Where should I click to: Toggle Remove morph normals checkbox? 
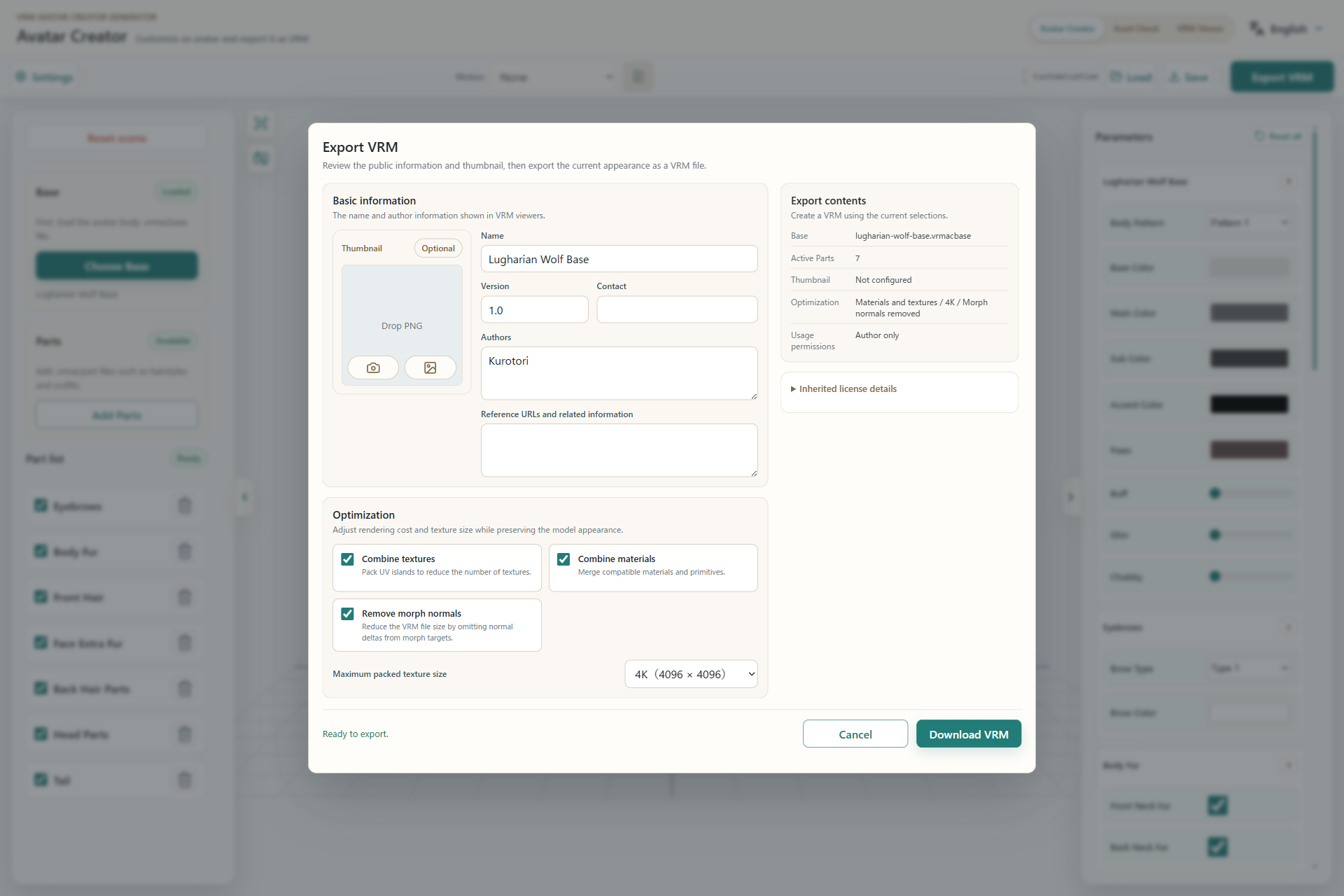tap(347, 613)
